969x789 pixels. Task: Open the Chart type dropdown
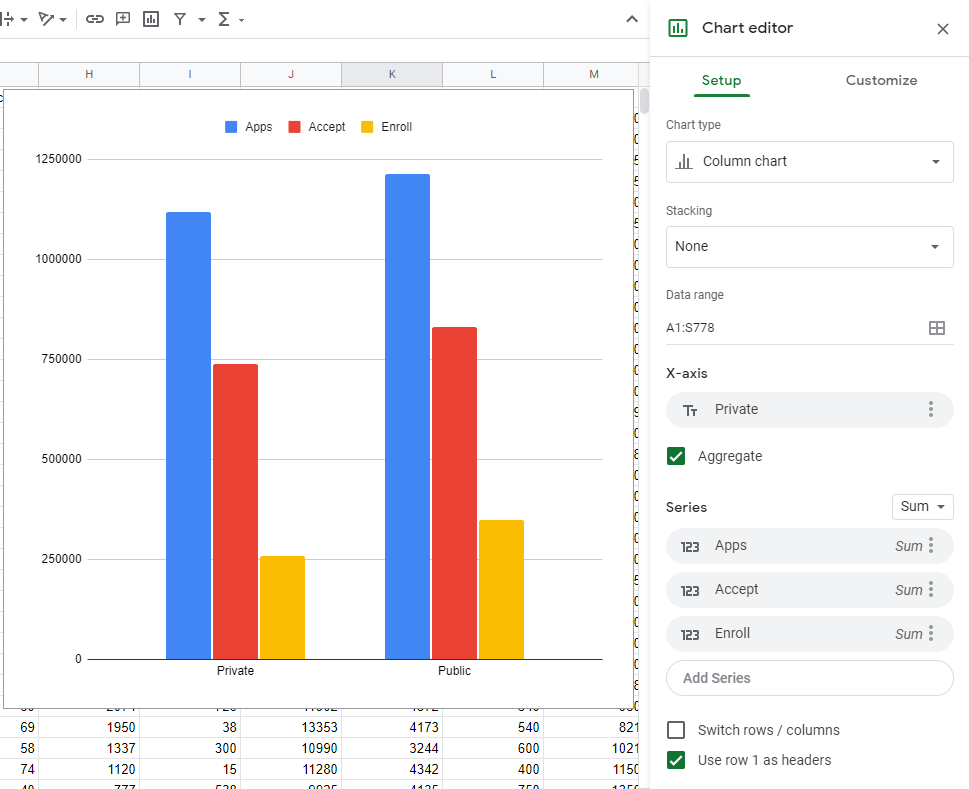coord(809,161)
